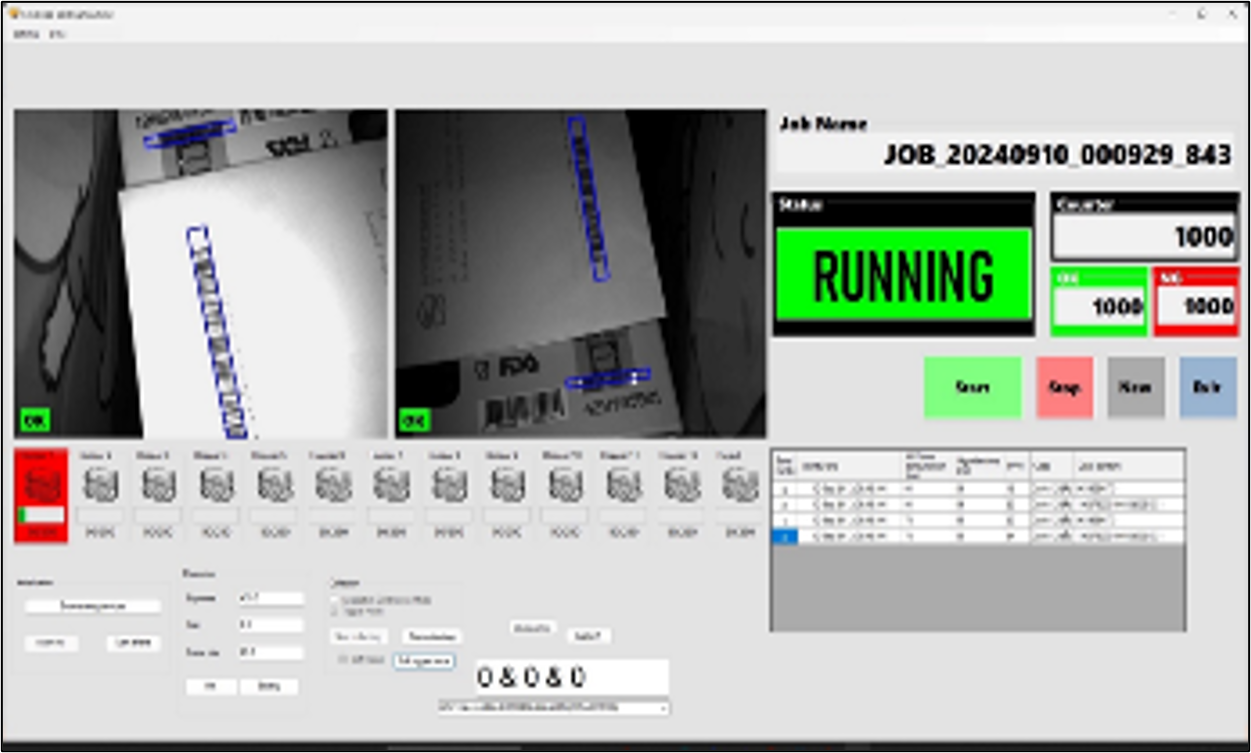This screenshot has width=1251, height=753.
Task: Select the tenth database icon in the row
Action: coord(565,485)
